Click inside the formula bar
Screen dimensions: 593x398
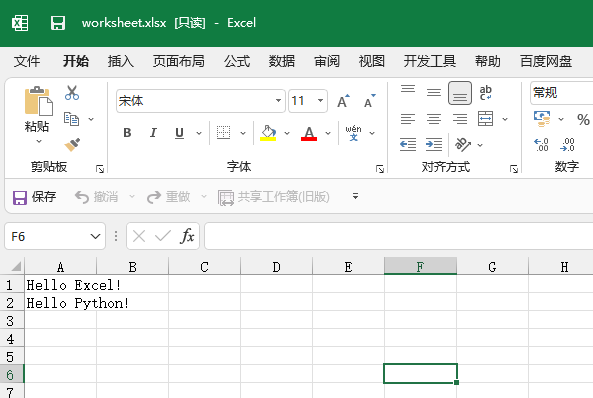pos(399,236)
